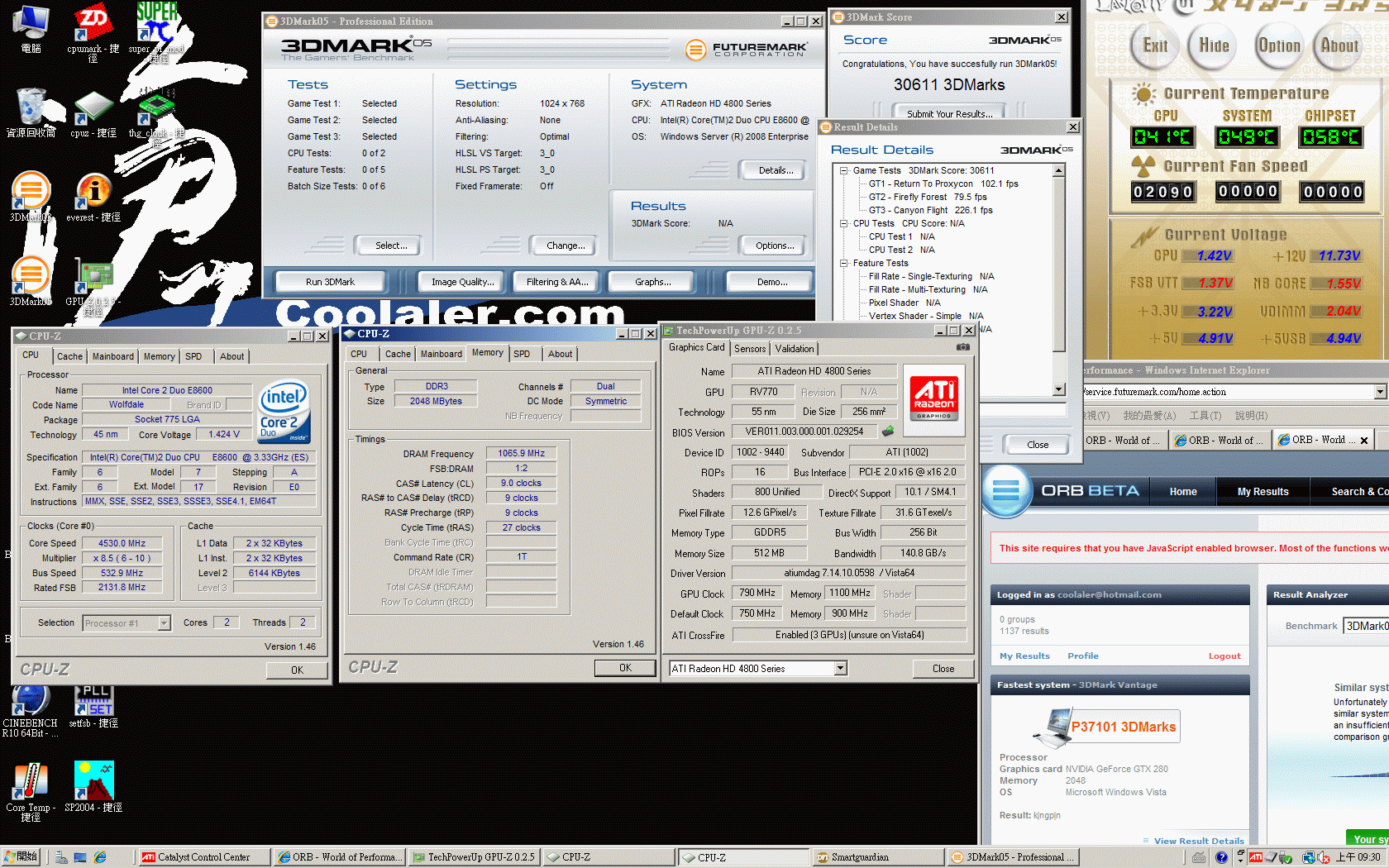The height and width of the screenshot is (868, 1389).
Task: Click the help question mark tray icon
Action: coord(1221,858)
